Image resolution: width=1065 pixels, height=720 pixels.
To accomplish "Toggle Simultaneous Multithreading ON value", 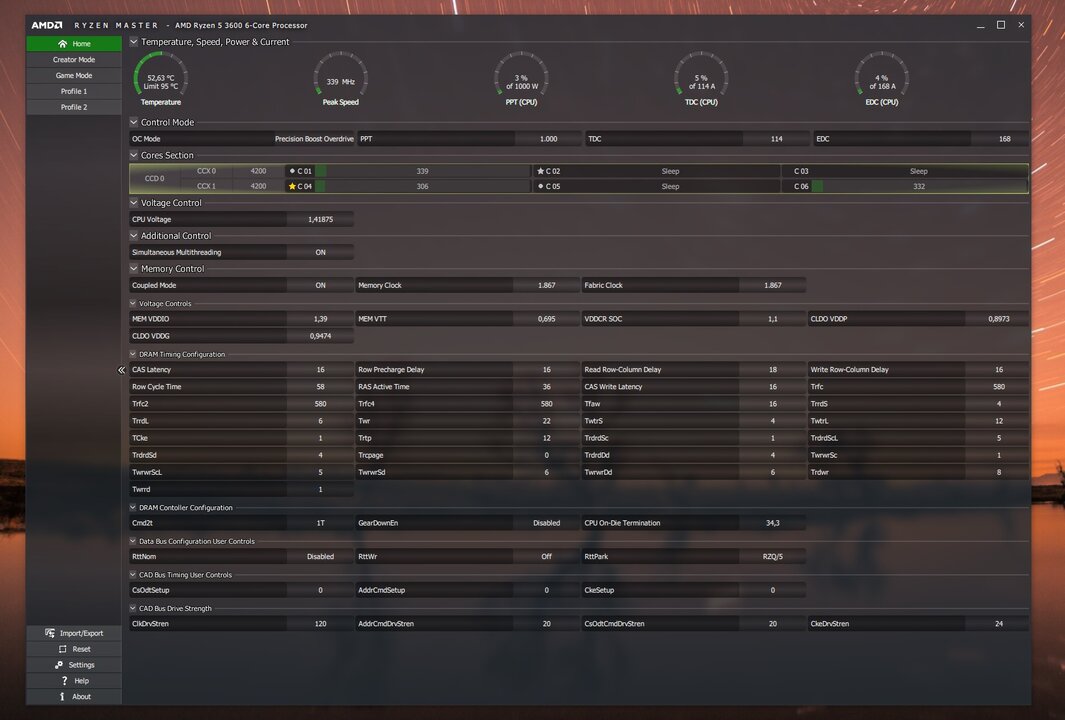I will pos(321,253).
